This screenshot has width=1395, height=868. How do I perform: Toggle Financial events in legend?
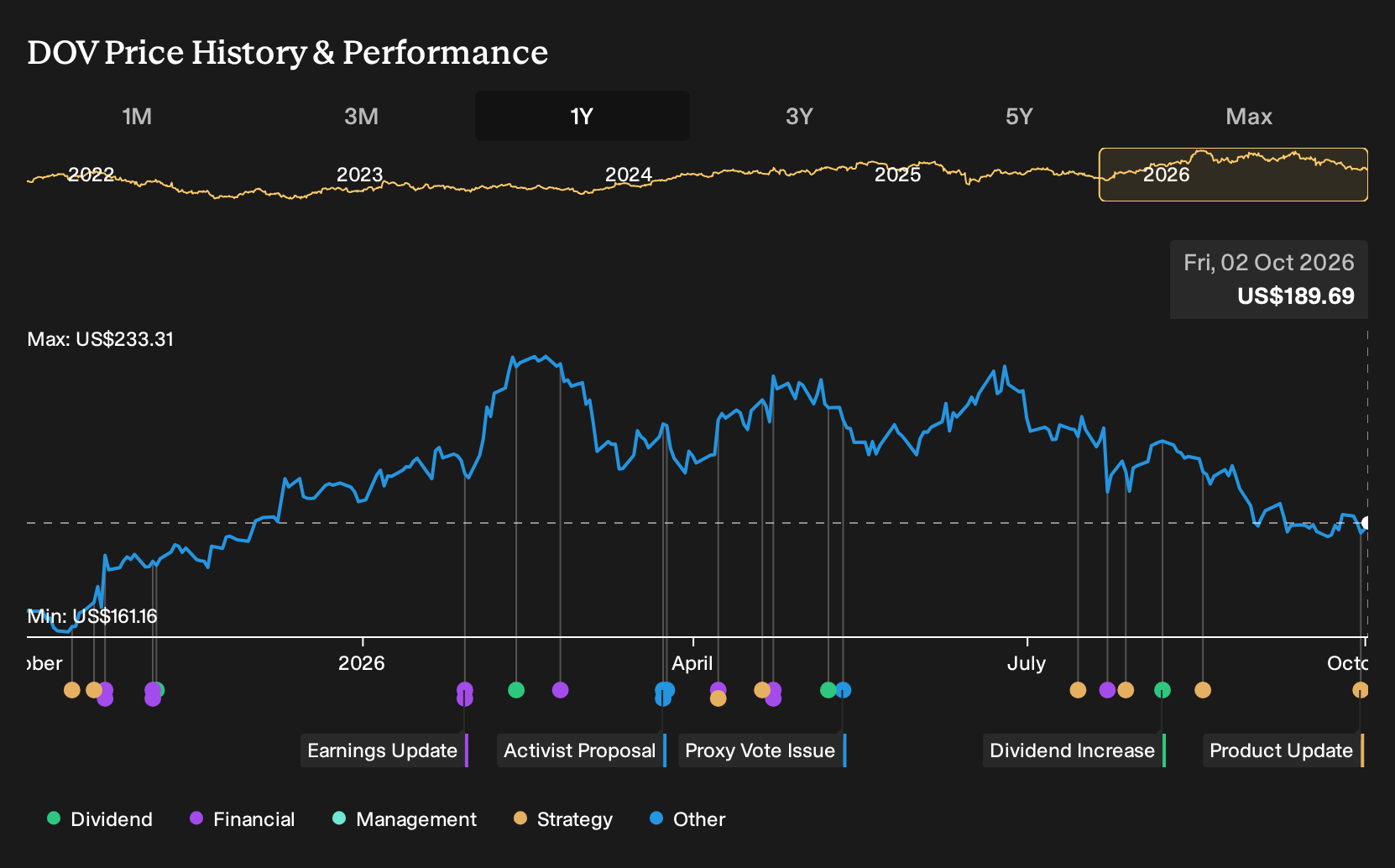click(243, 819)
